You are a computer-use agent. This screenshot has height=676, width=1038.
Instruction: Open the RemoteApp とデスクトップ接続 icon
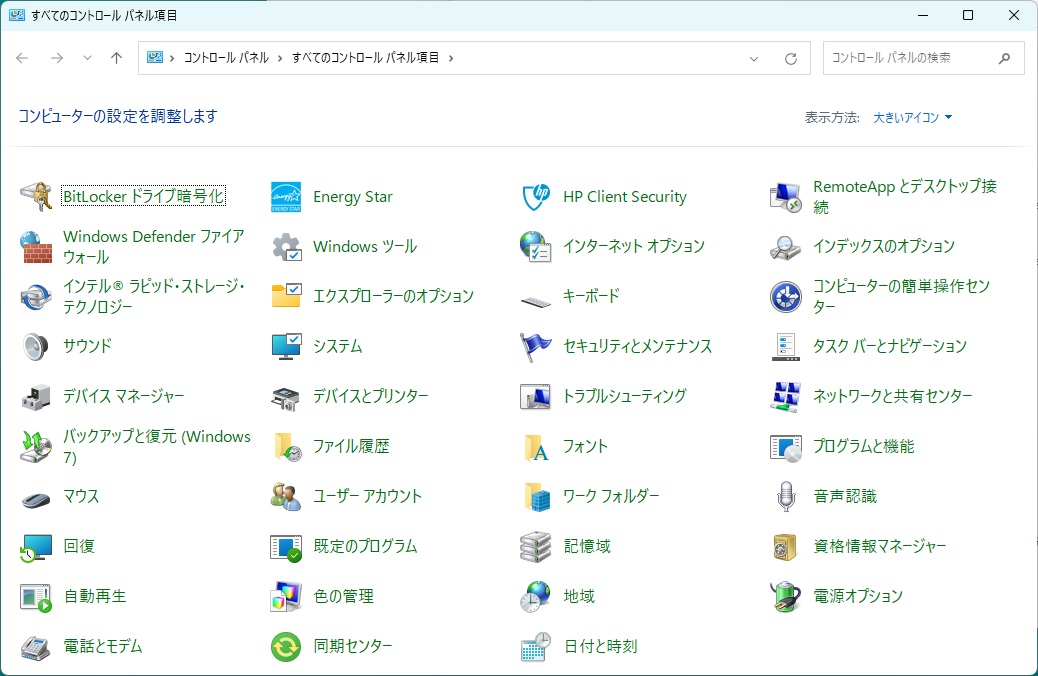coord(786,197)
